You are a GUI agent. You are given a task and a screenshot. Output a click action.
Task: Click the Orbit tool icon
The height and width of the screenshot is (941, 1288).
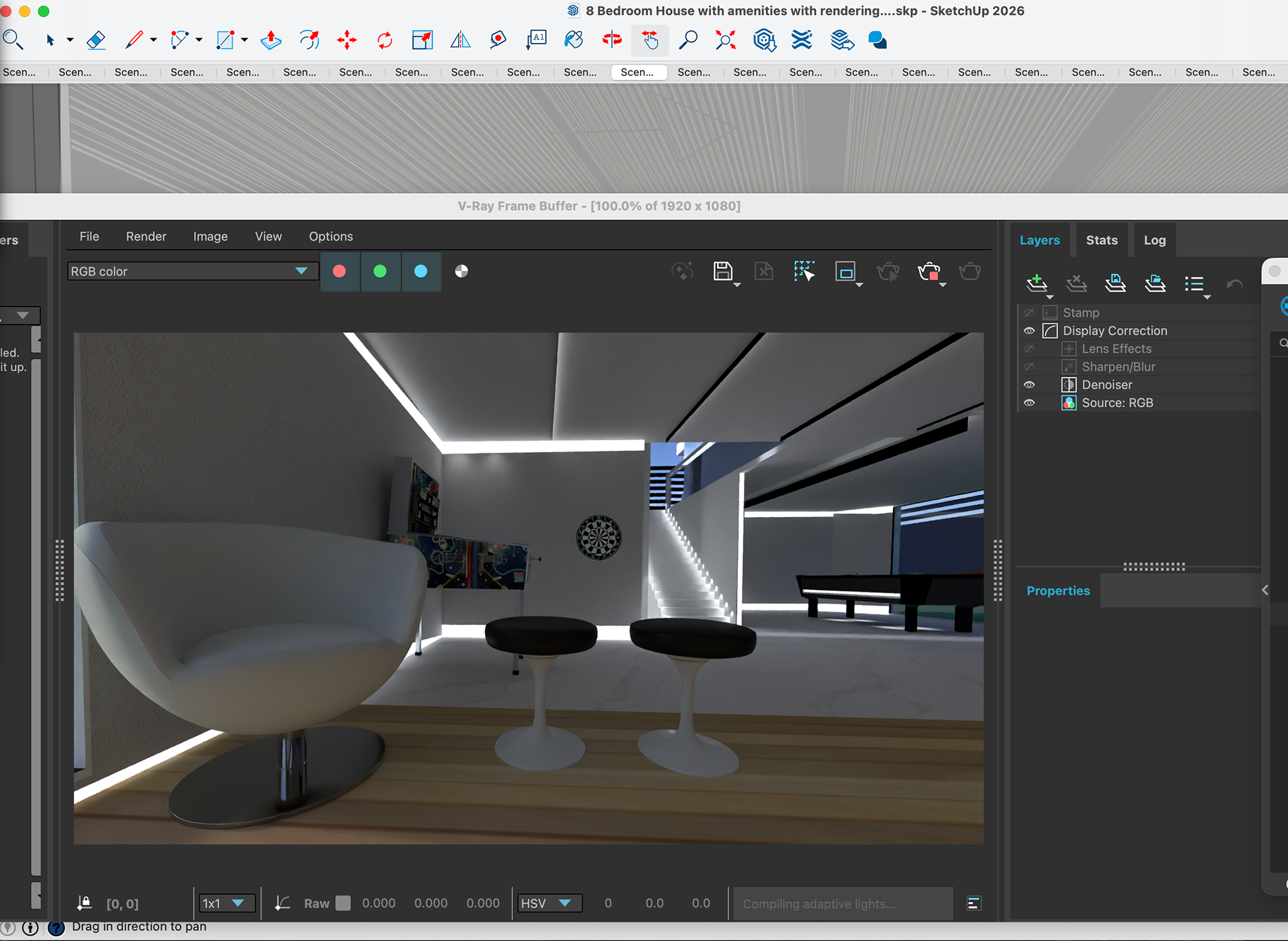point(612,40)
